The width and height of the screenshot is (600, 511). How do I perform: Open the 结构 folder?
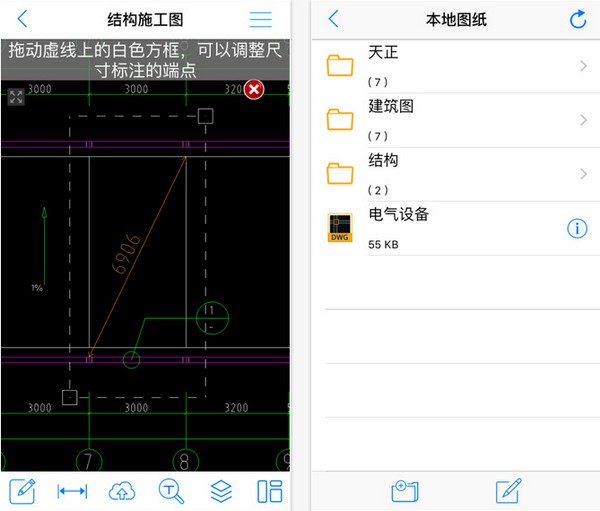455,174
